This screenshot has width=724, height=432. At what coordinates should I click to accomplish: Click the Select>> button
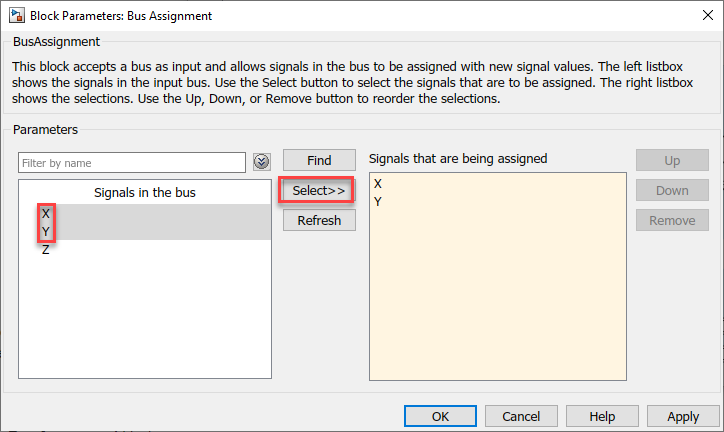[319, 190]
